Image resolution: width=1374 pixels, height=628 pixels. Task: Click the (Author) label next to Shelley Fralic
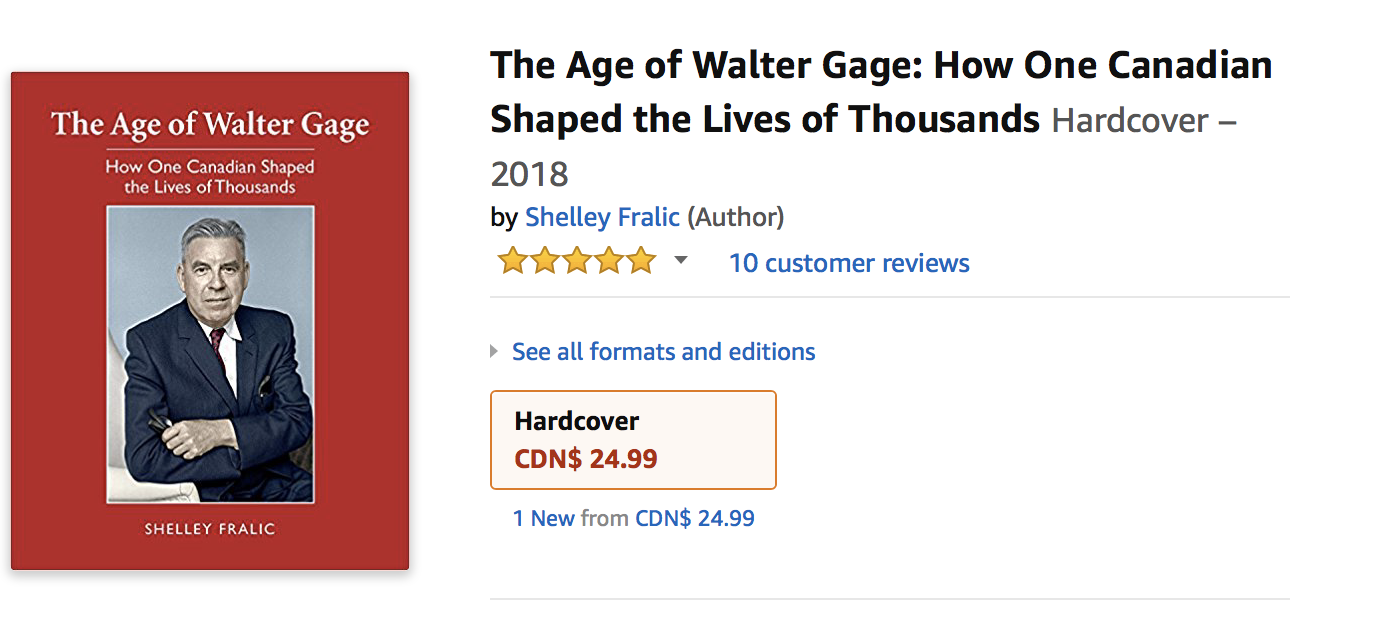pyautogui.click(x=734, y=217)
